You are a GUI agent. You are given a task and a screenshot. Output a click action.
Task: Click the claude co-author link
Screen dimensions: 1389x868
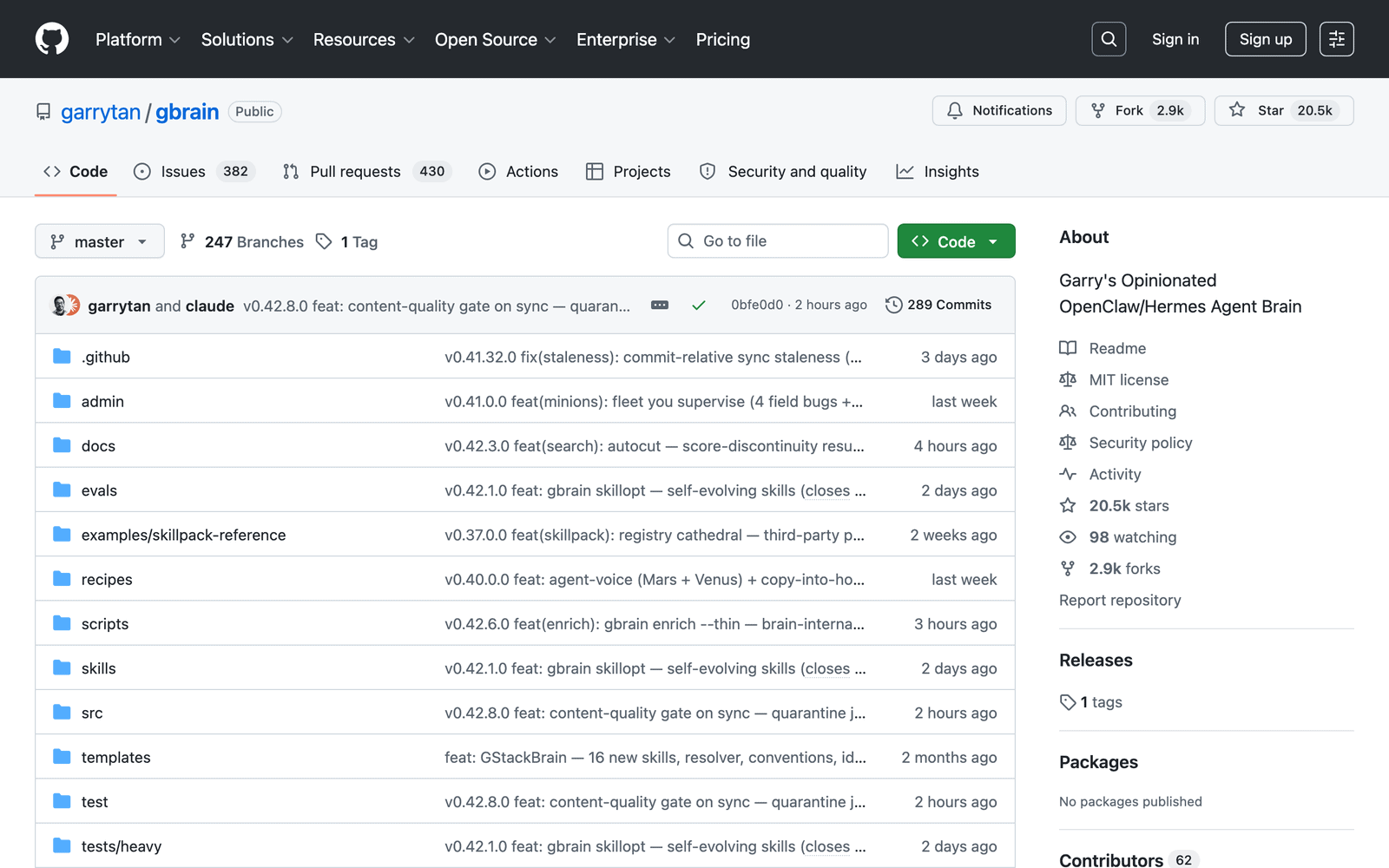[210, 306]
